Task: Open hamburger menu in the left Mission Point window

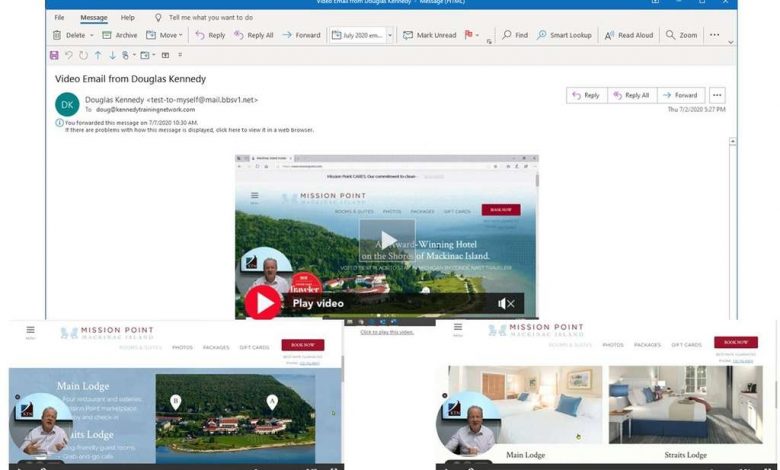Action: [x=30, y=330]
